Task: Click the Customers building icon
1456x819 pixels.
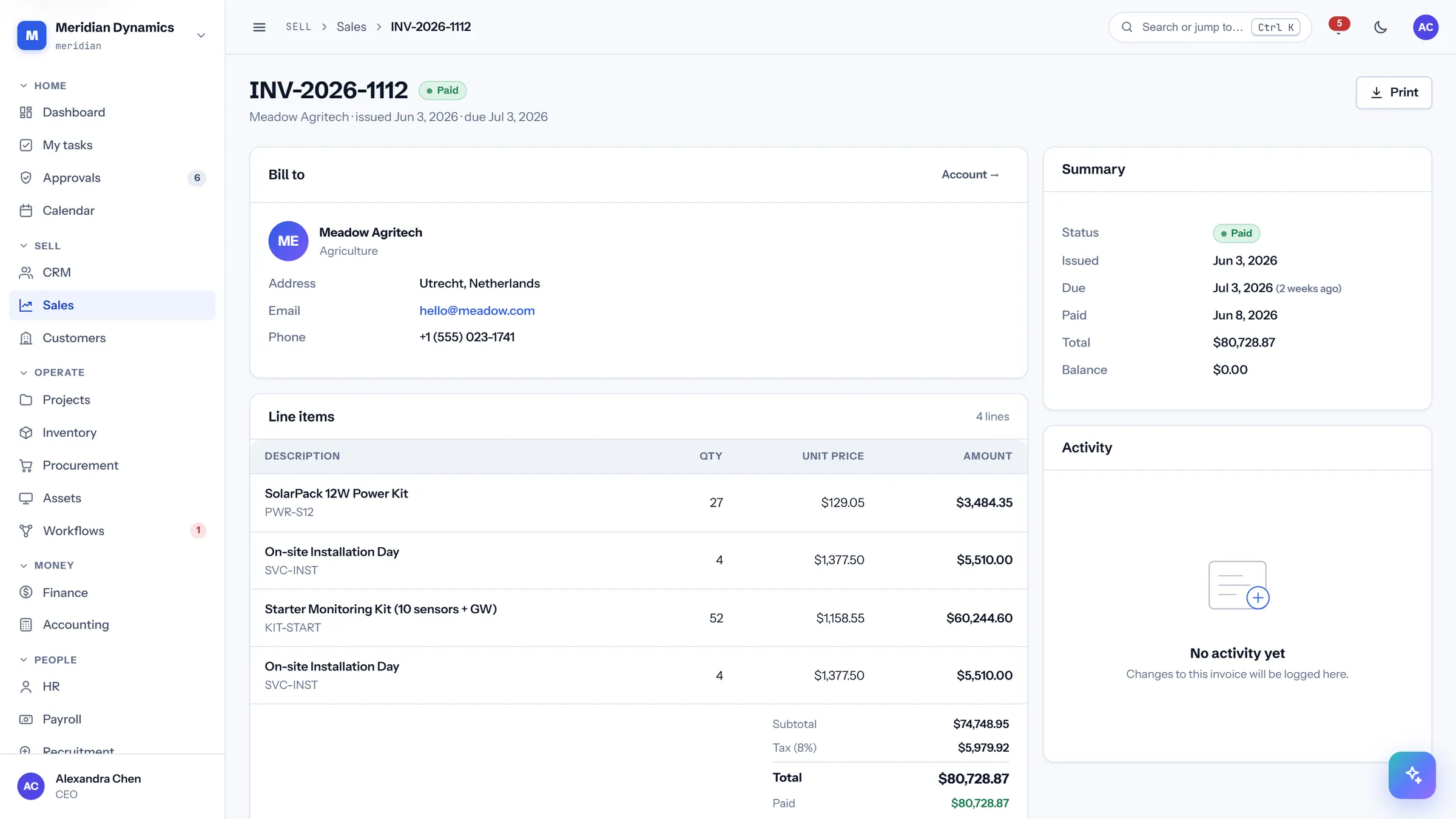Action: coord(25,338)
